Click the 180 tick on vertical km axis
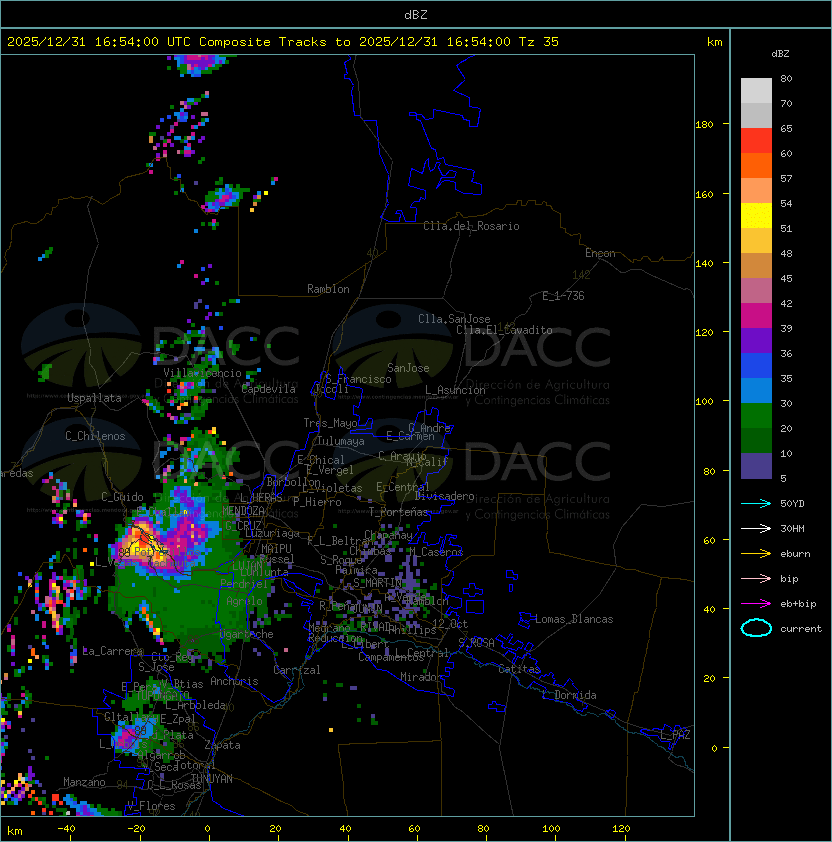Image resolution: width=832 pixels, height=842 pixels. [x=704, y=124]
